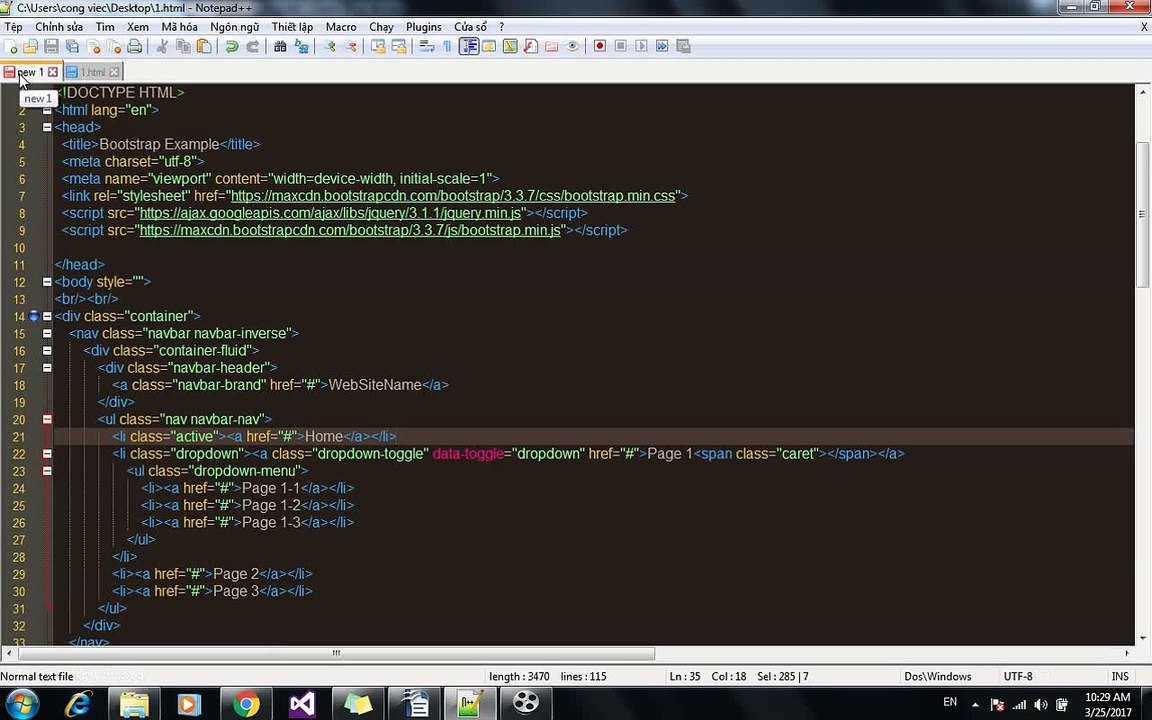The width and height of the screenshot is (1152, 720).
Task: Click the horizontal scrollbar right arrow
Action: coord(1127,653)
